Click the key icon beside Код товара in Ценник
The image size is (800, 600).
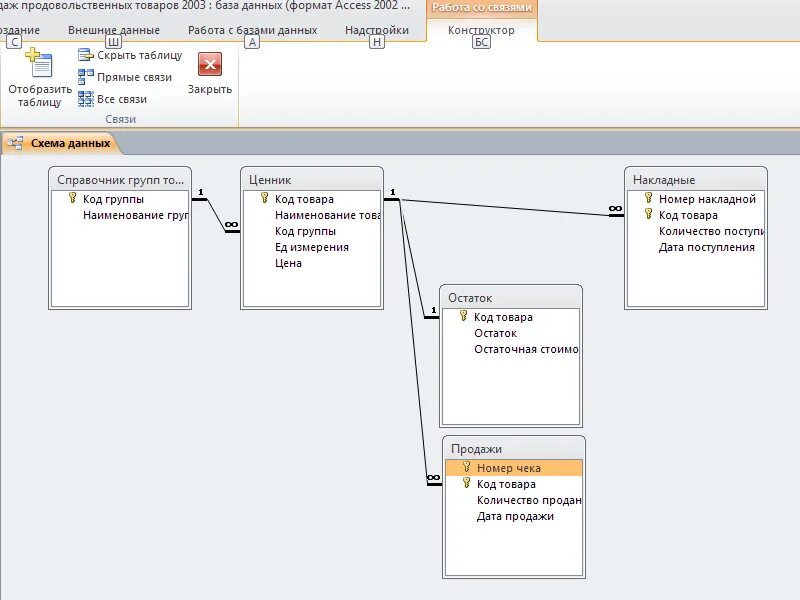[264, 198]
